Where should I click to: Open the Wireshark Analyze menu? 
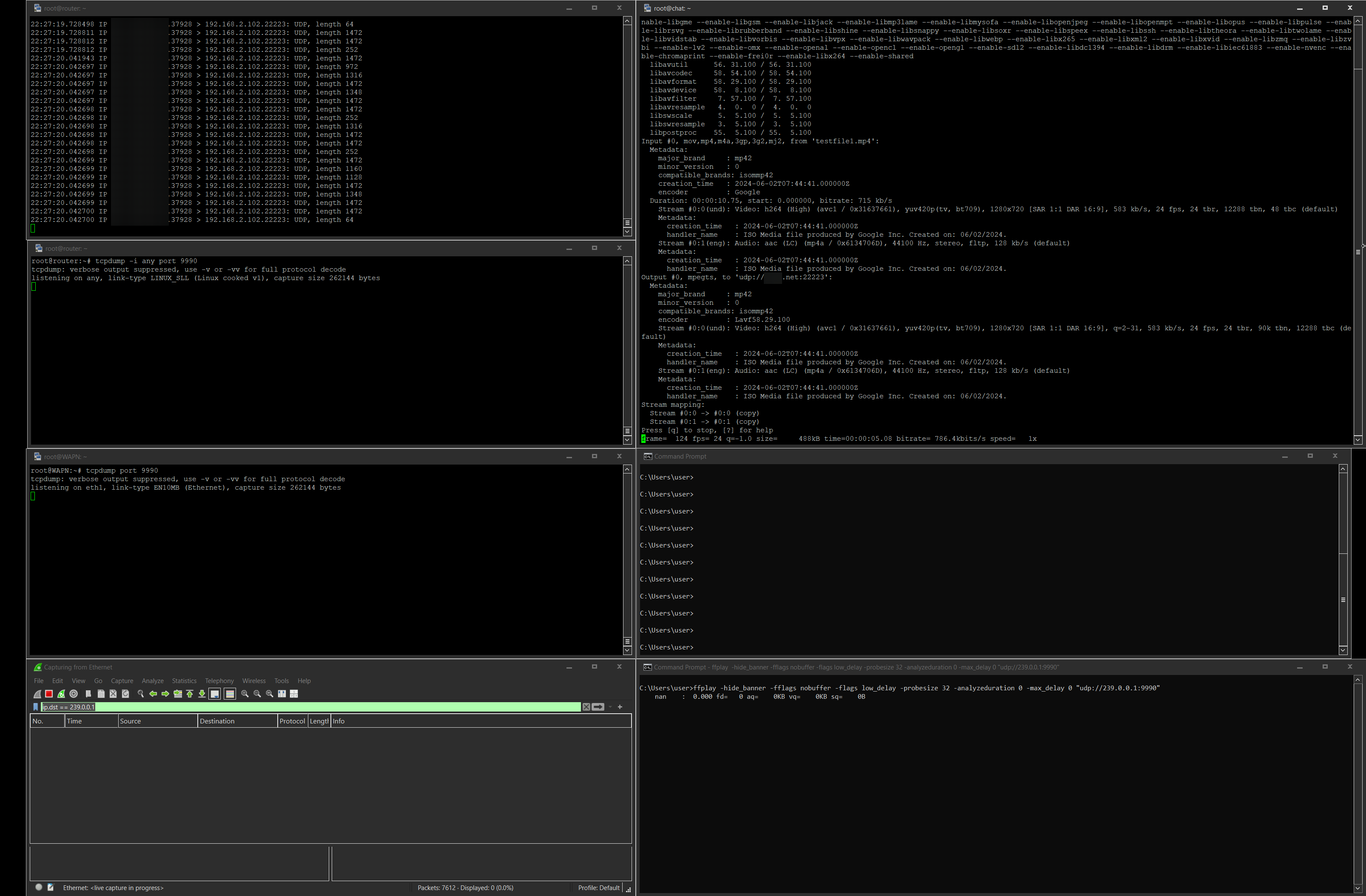pyautogui.click(x=153, y=681)
